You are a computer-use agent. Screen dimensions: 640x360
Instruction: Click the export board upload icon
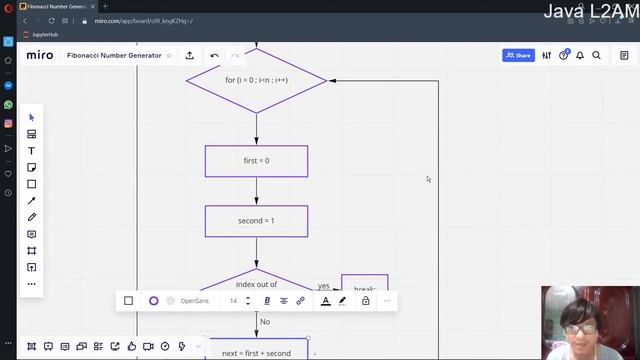click(x=189, y=56)
